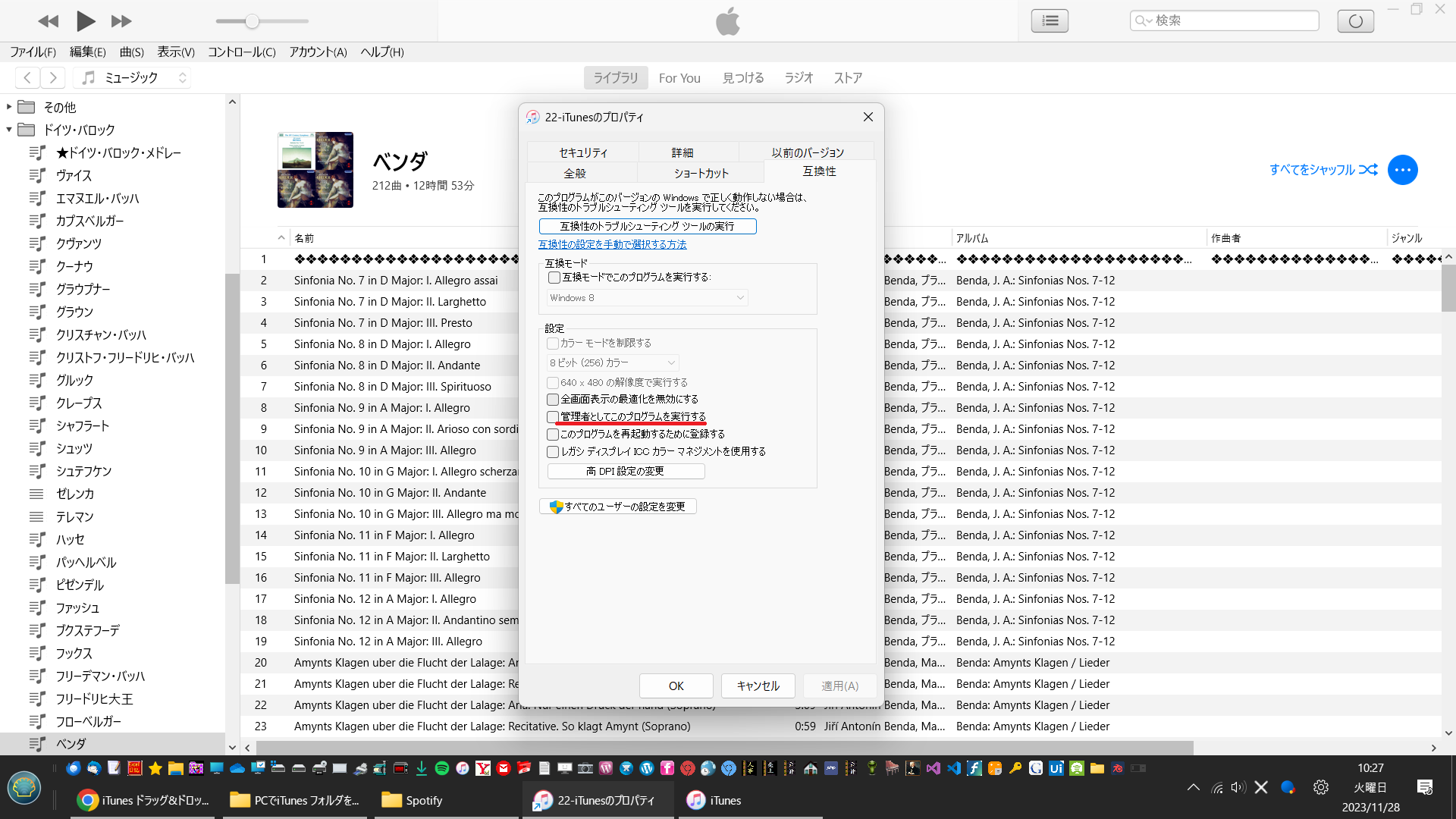Adjust the volume slider knob

point(252,21)
